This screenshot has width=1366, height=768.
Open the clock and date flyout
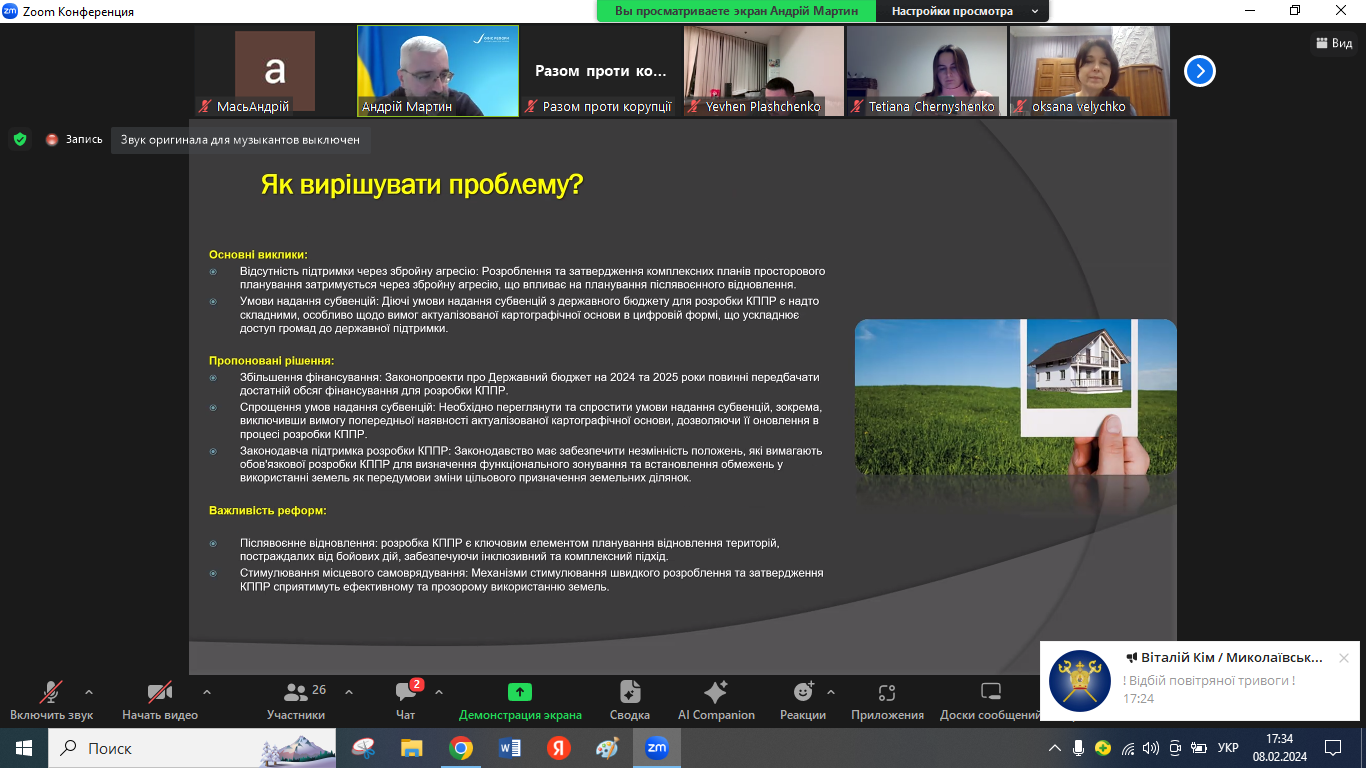(1279, 748)
